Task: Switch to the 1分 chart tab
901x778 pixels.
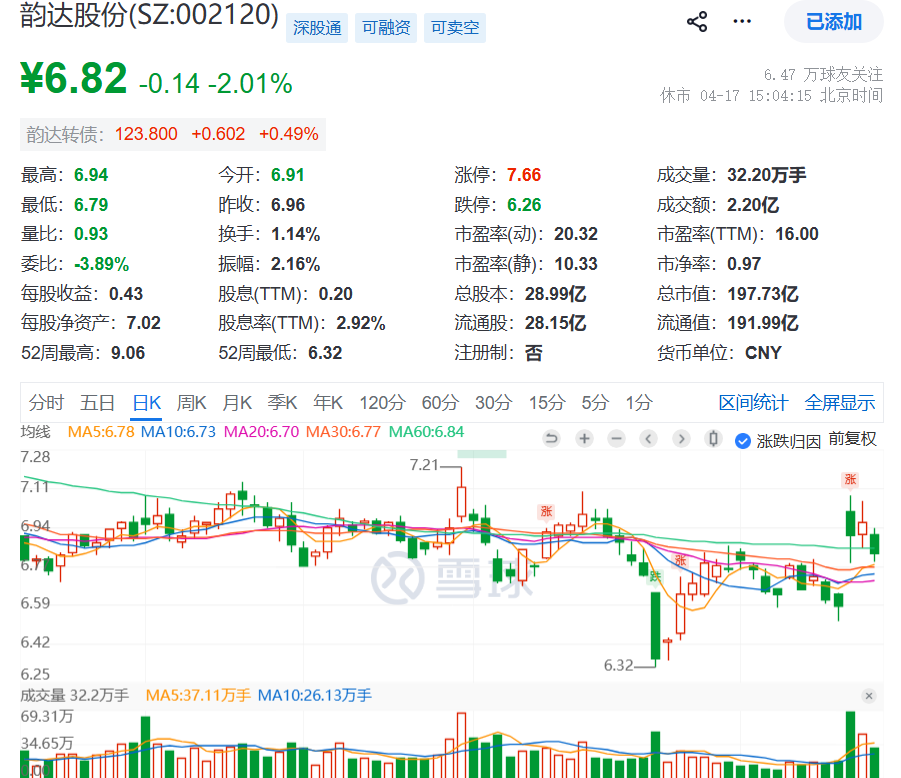Action: click(x=639, y=403)
